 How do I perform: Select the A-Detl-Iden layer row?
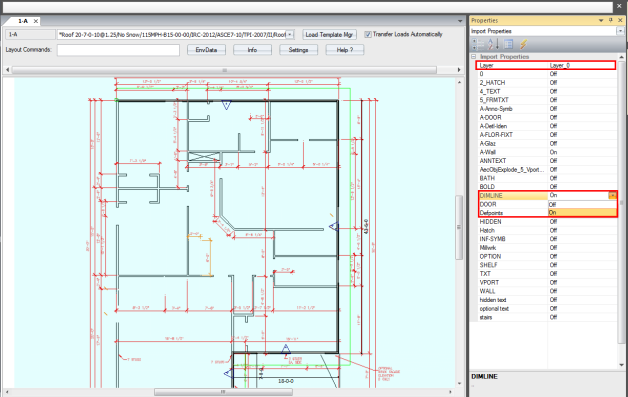(547, 126)
